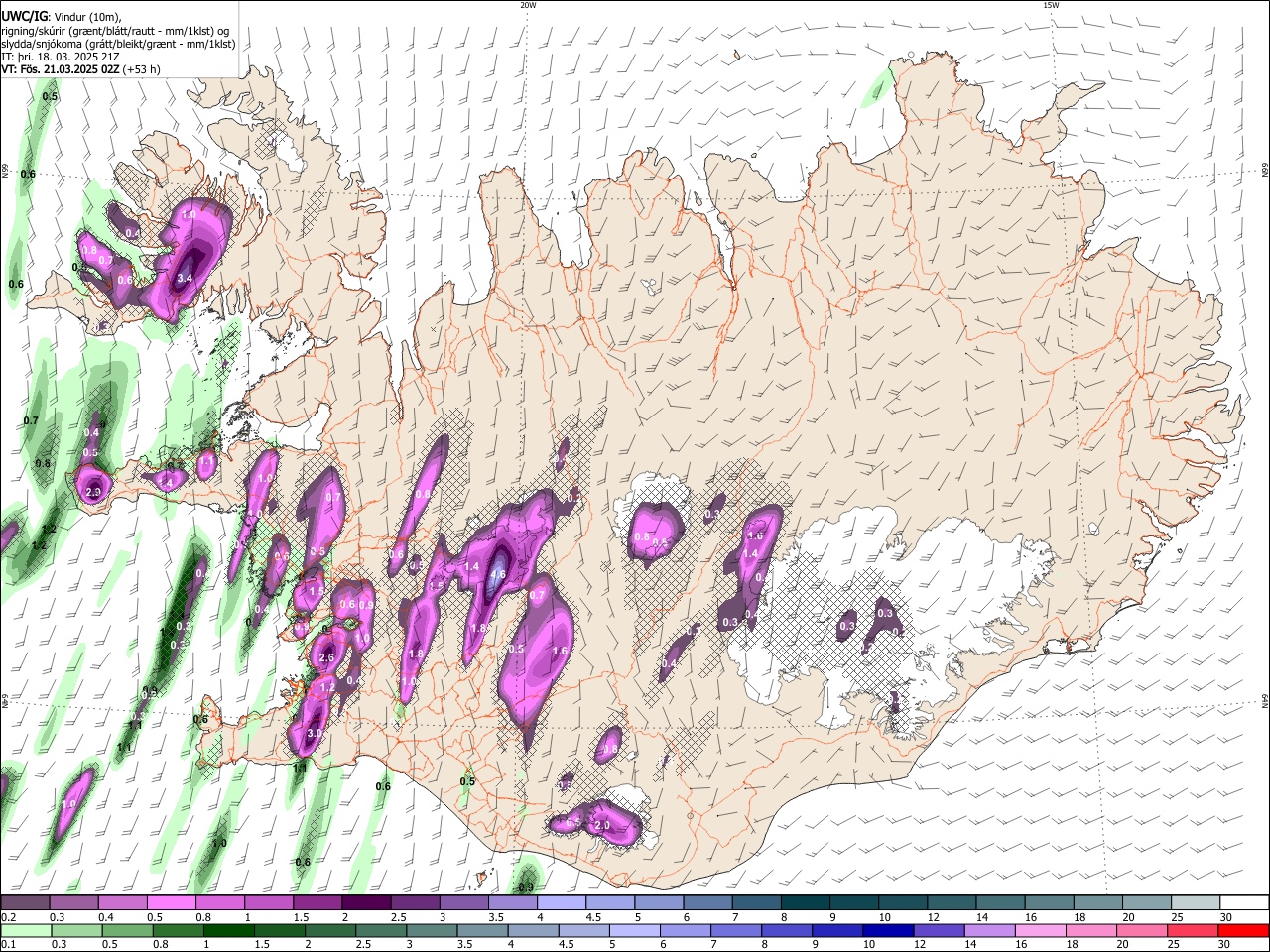Image resolution: width=1270 pixels, height=952 pixels.
Task: Pick the bright pink 0.5–0.8 swatch in upper legend
Action: click(x=171, y=903)
